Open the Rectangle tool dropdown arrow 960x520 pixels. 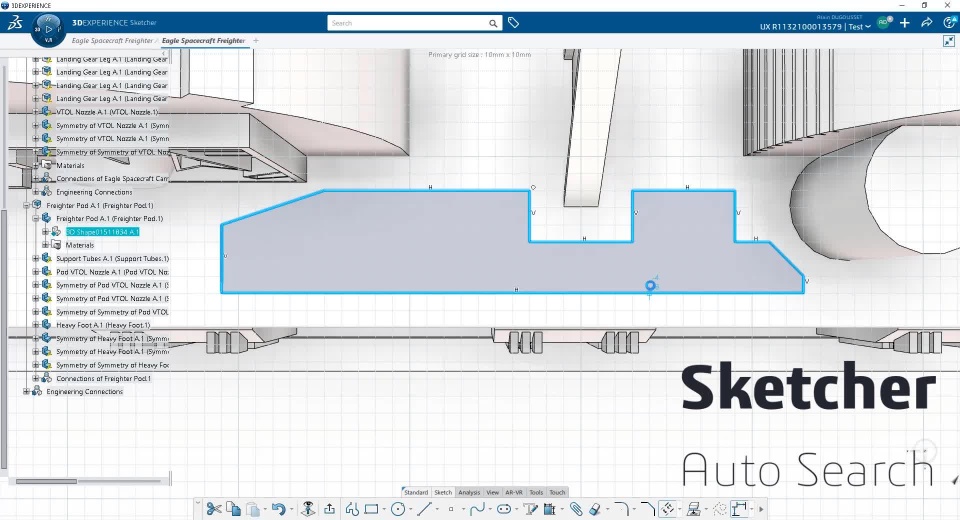point(384,509)
